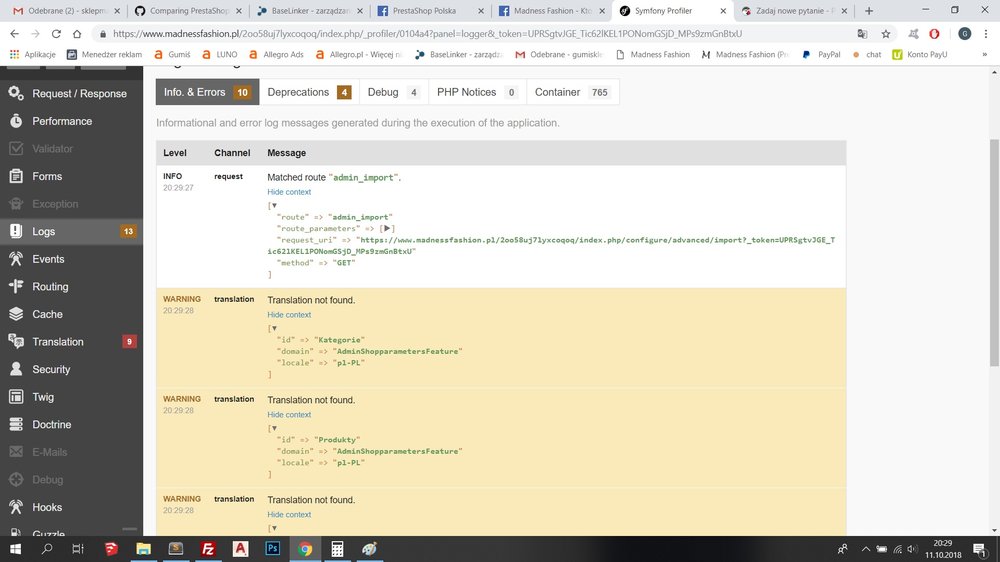Collapse the Kategorie context array
1000x562 pixels.
[274, 329]
